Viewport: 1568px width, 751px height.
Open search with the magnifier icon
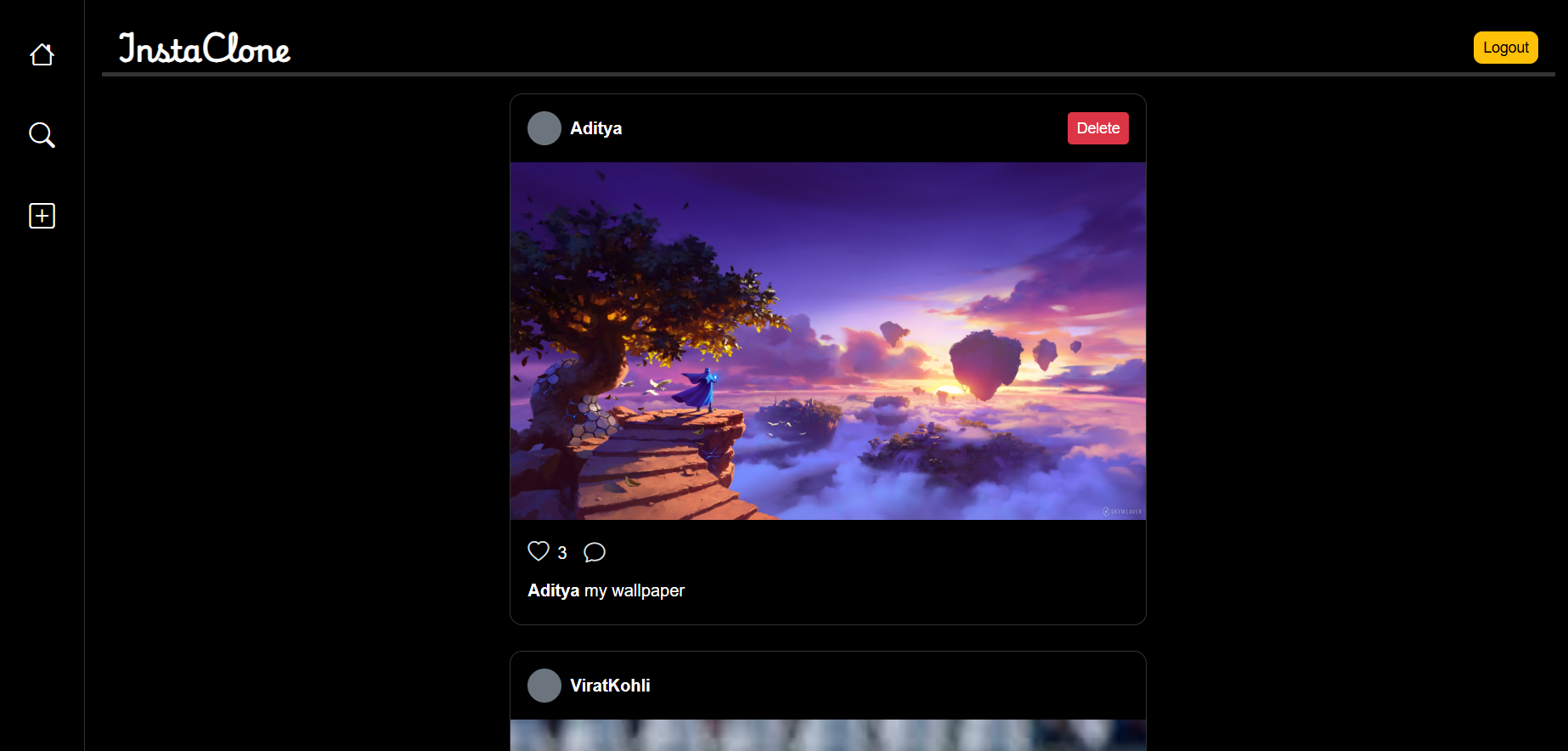pos(42,135)
